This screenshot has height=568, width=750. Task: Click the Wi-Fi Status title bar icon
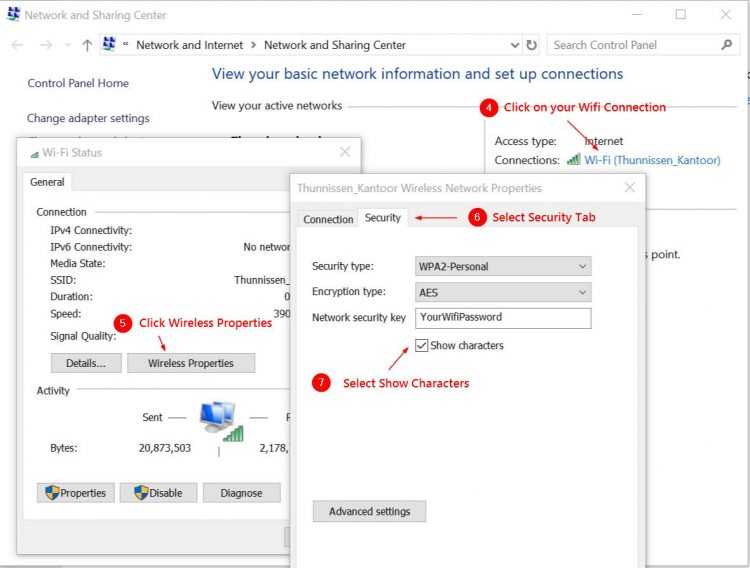[34, 154]
